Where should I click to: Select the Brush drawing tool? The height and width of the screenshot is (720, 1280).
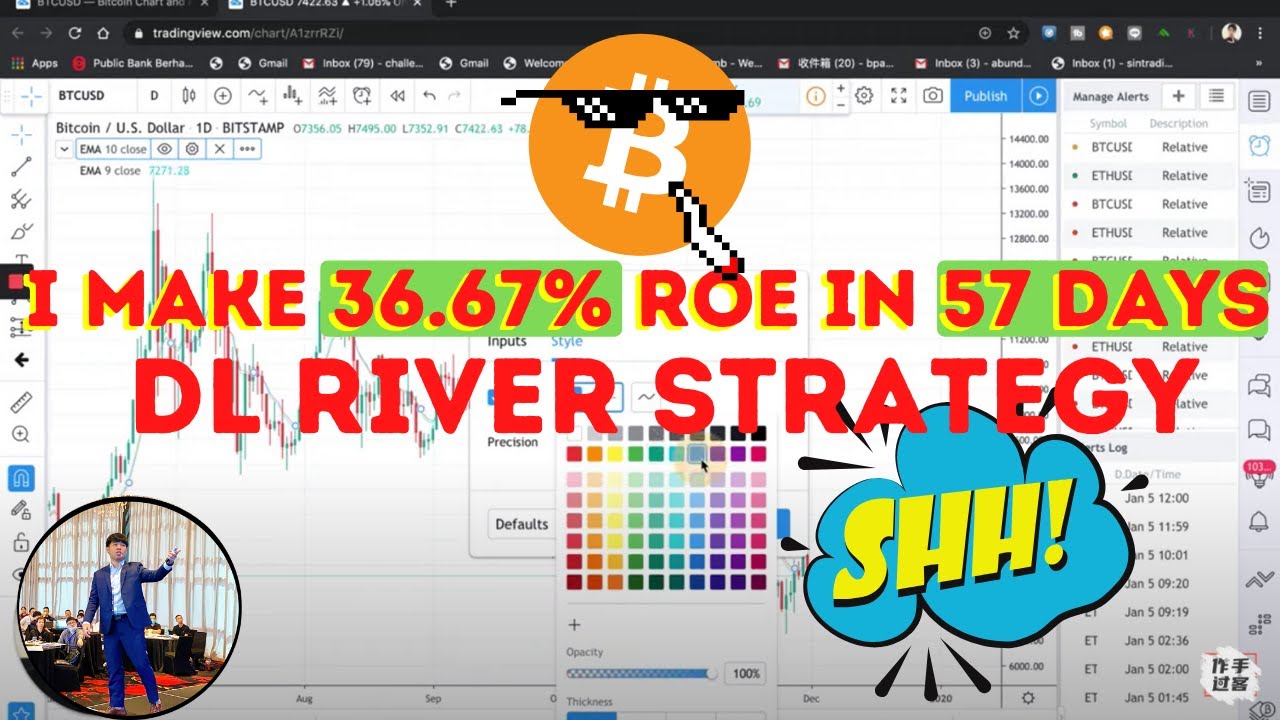tap(21, 231)
